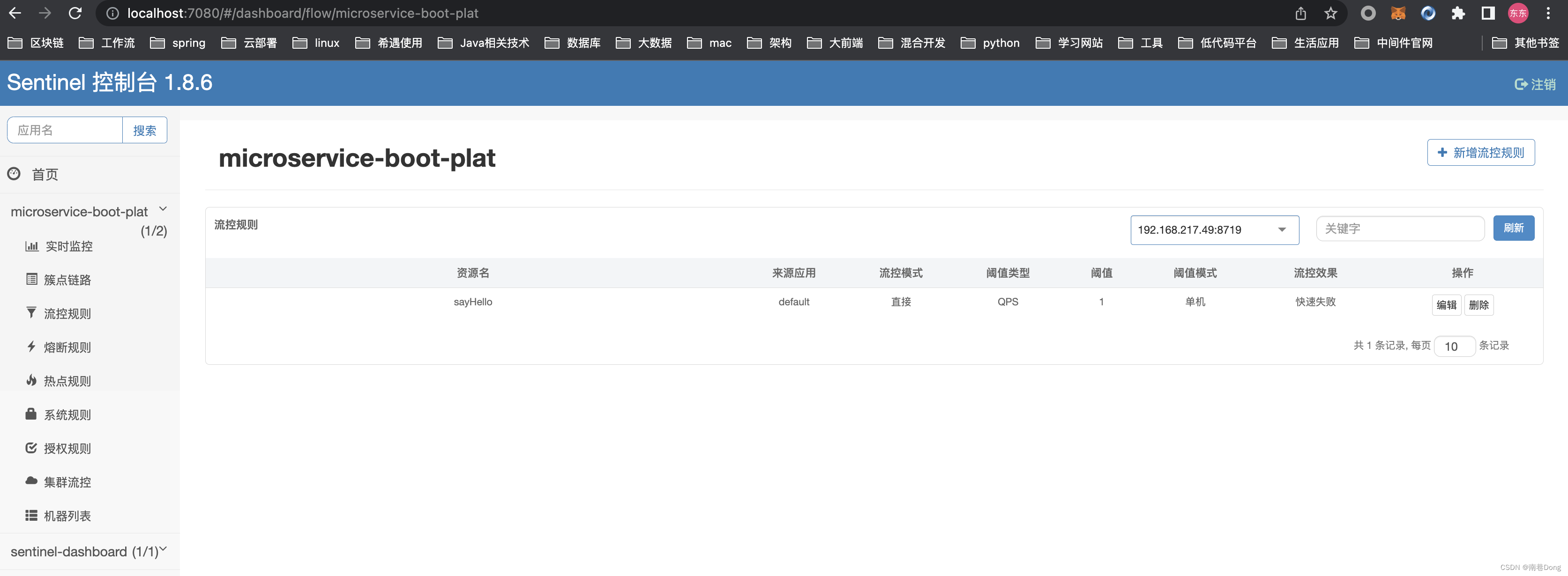This screenshot has width=1568, height=576.
Task: Delete the sayHello rule with 删除
Action: (x=1478, y=305)
